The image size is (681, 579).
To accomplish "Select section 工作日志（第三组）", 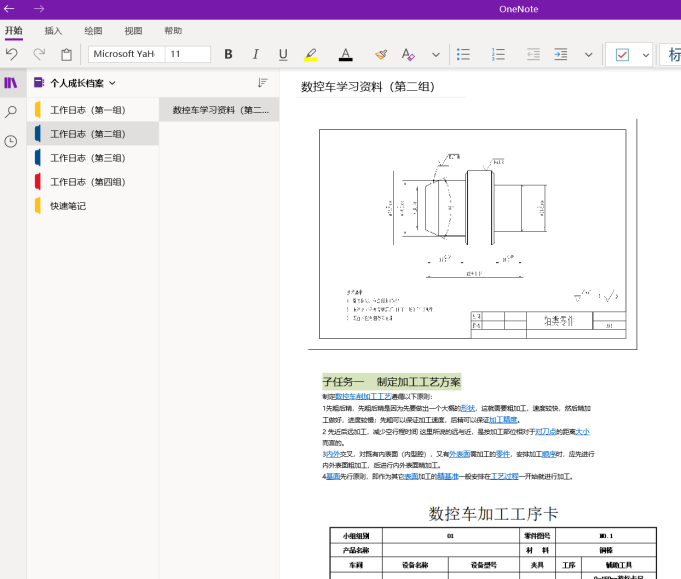I will click(93, 158).
